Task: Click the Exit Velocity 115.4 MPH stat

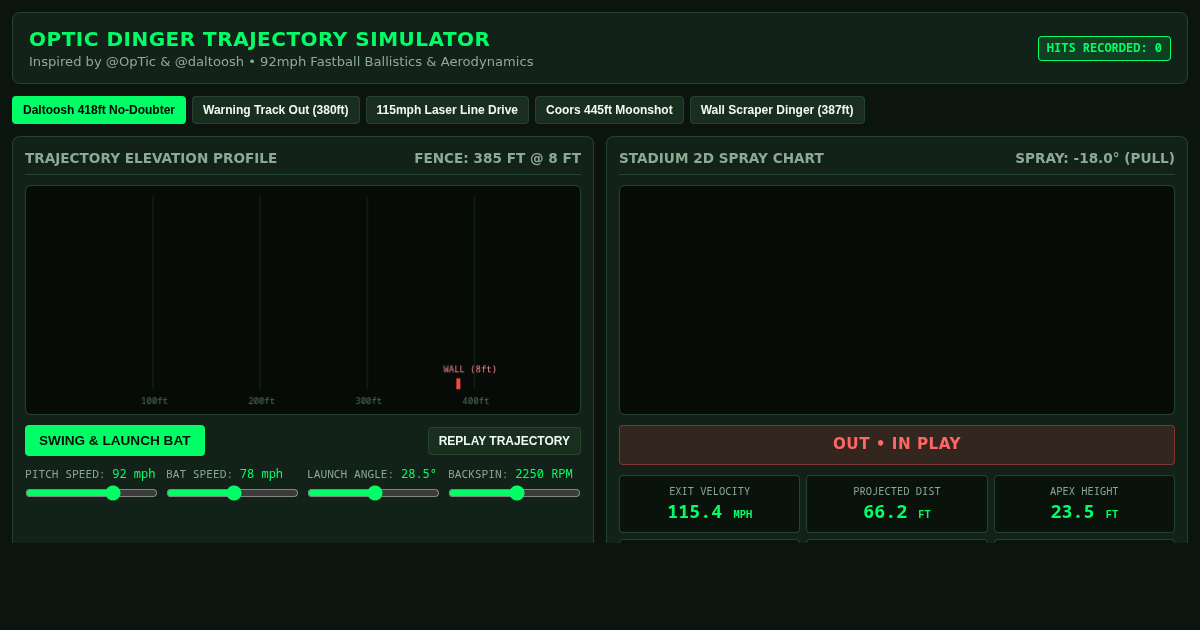Action: coord(709,504)
